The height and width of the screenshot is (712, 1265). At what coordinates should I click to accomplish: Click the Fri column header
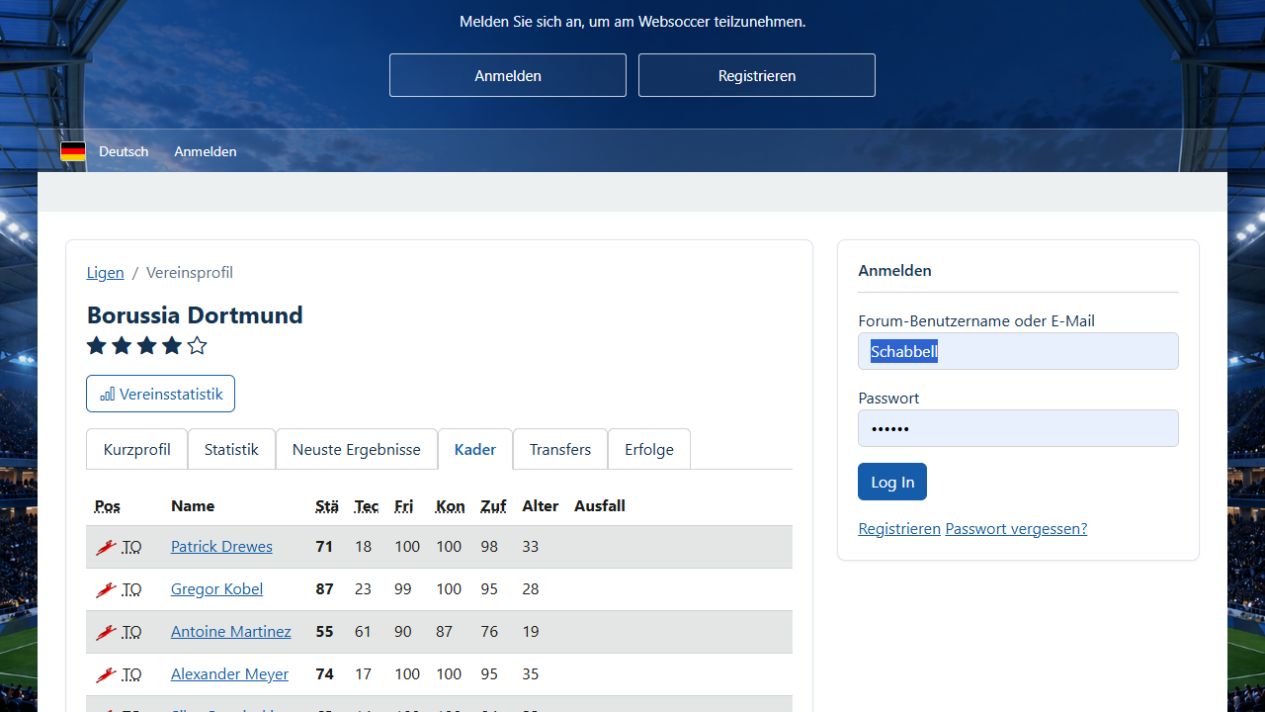[404, 506]
